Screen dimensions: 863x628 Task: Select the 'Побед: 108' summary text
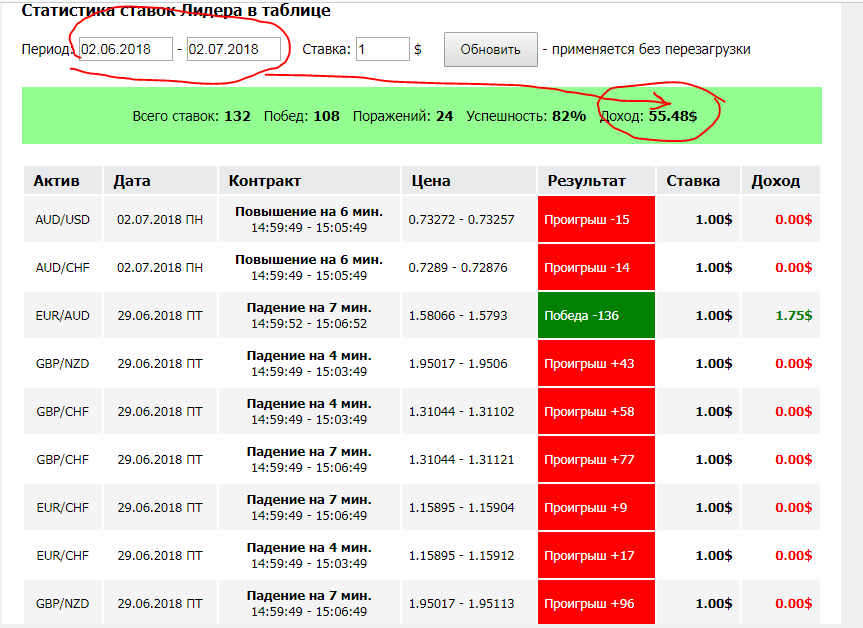(302, 116)
